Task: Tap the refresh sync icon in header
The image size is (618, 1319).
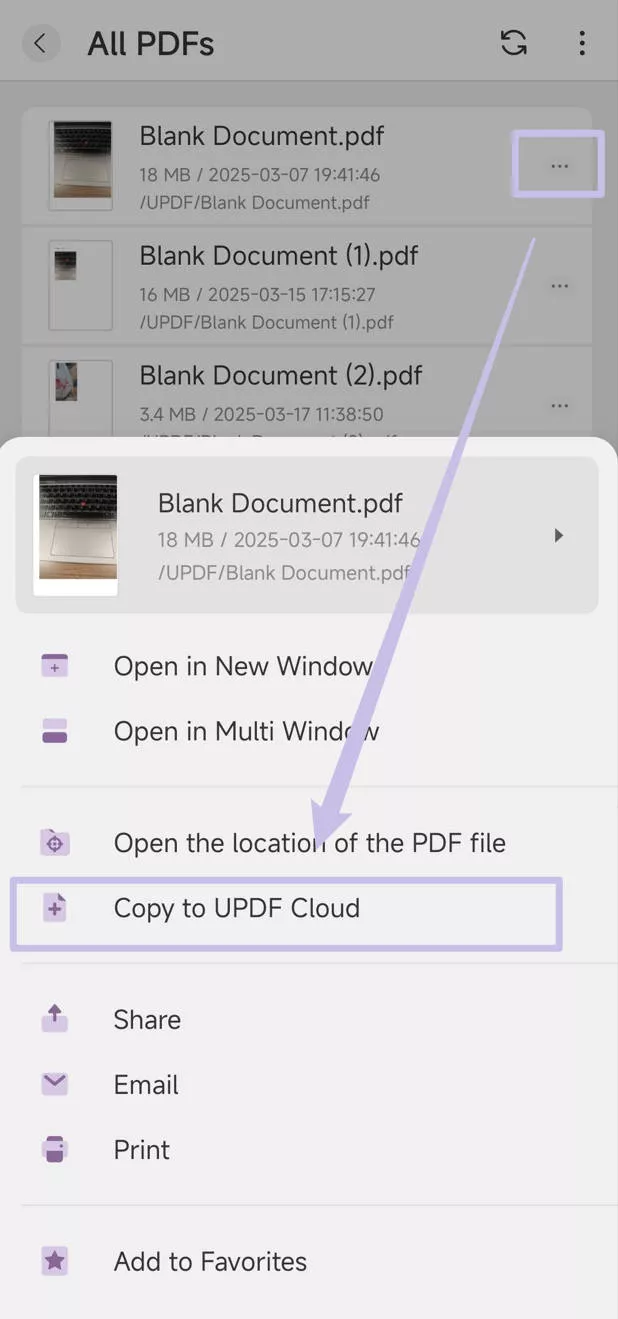Action: point(513,43)
